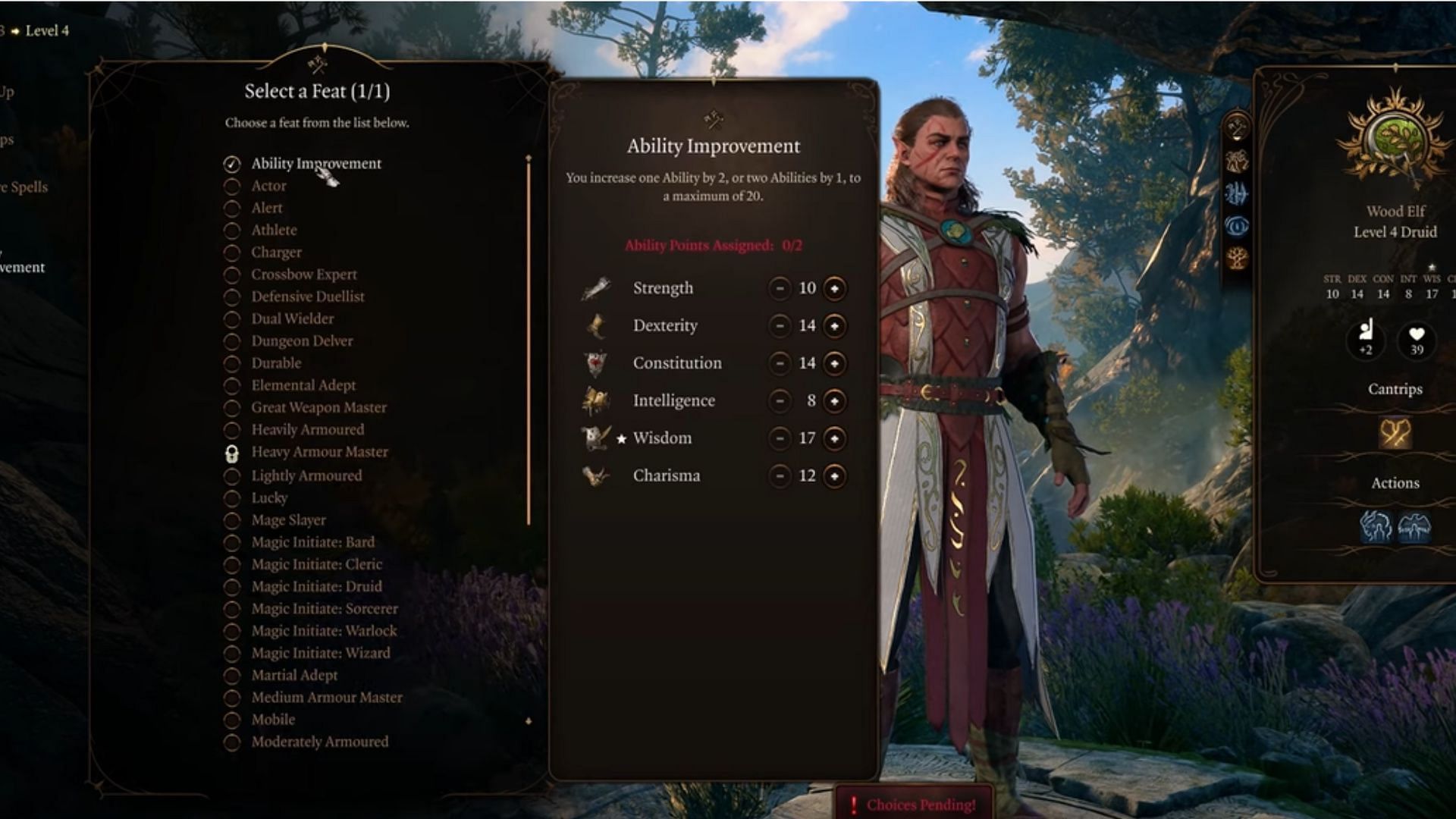Drag the Ability Points Assigned slider

click(x=714, y=245)
